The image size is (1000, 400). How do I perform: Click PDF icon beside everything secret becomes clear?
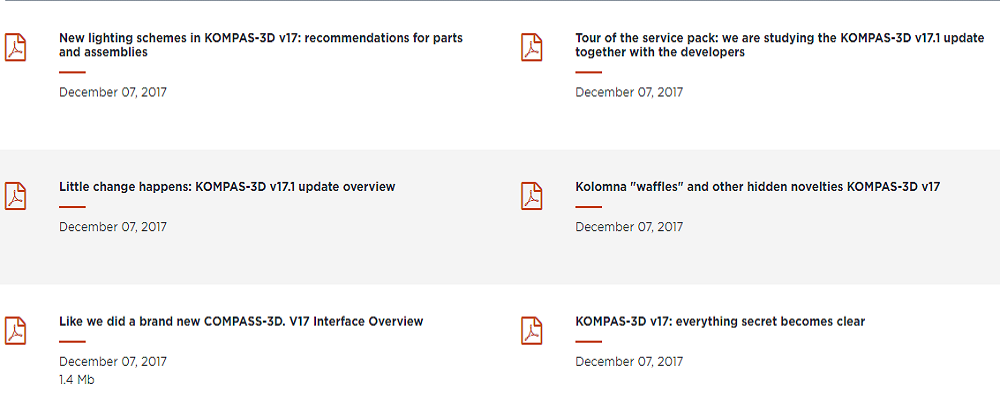[532, 330]
